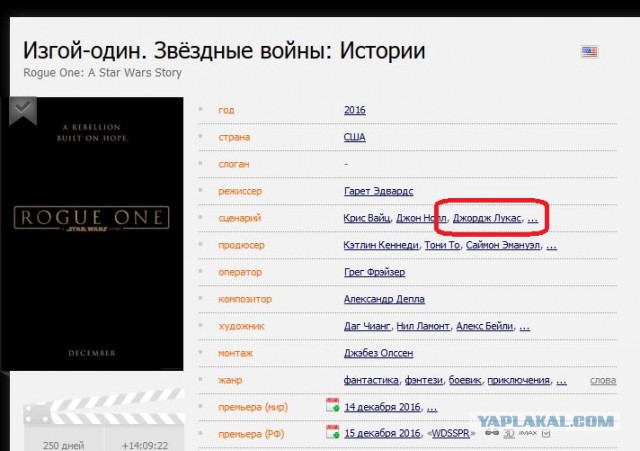Open screenwriter Джордж Лукас page
Screen dimensions: 640x451
(x=487, y=218)
